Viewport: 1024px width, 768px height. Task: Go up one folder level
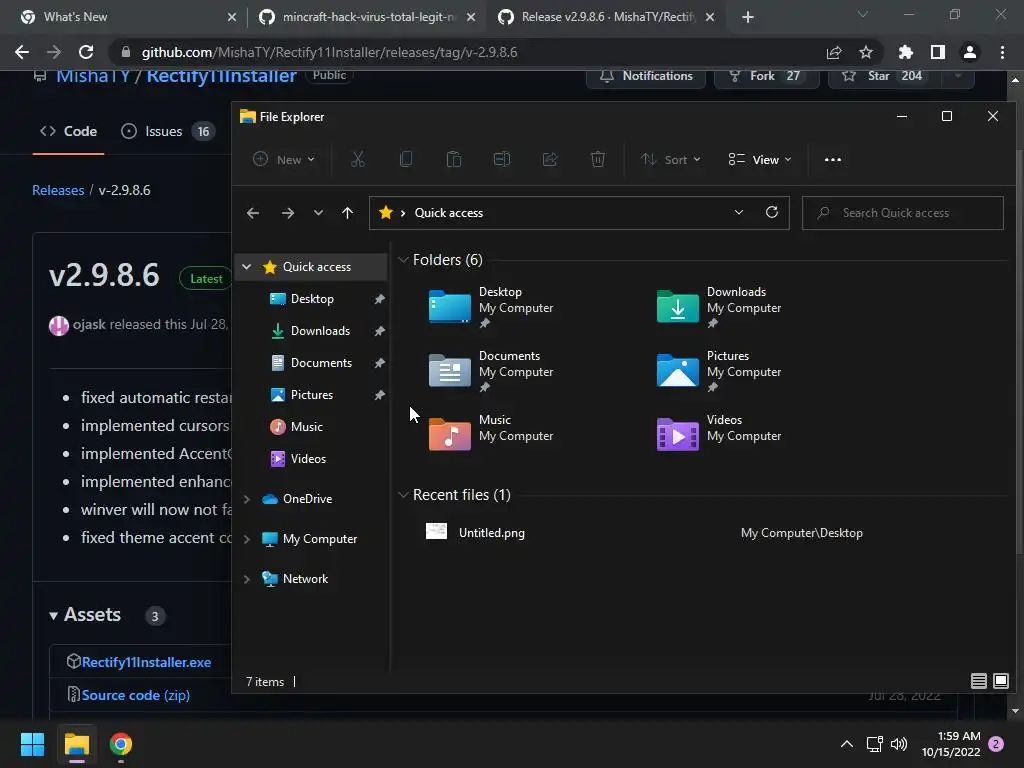[x=347, y=213]
